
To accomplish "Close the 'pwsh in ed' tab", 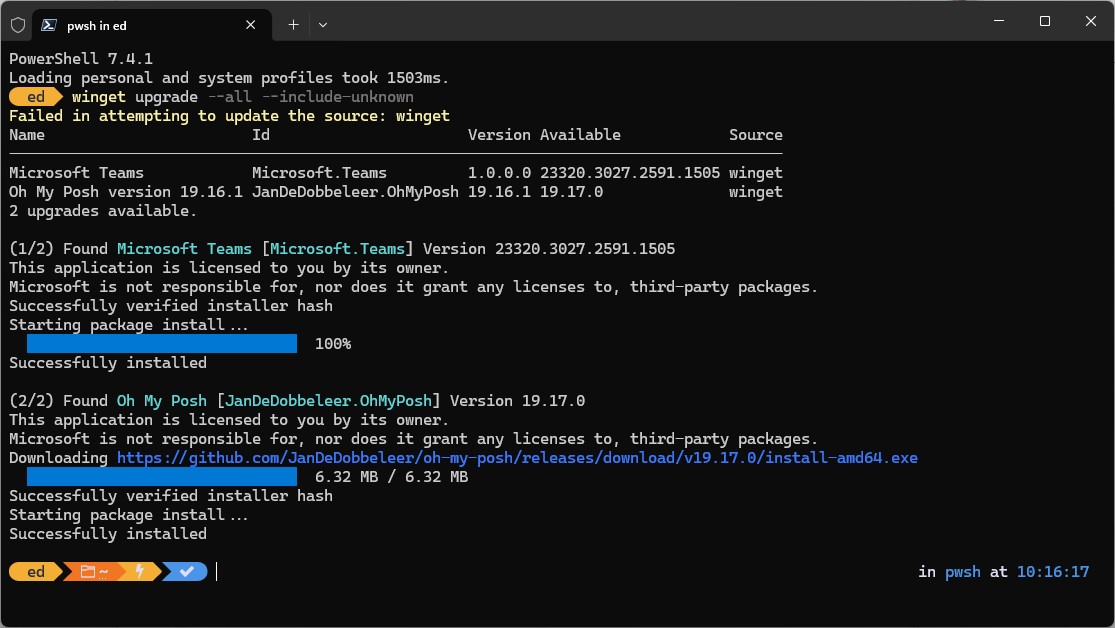I will coord(250,25).
